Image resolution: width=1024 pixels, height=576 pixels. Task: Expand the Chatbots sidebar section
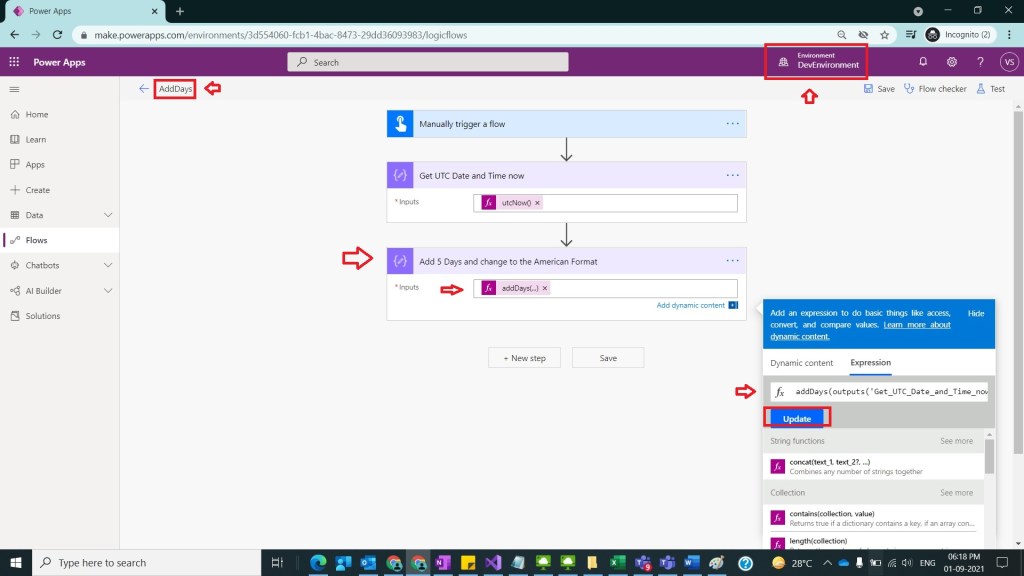click(x=107, y=265)
